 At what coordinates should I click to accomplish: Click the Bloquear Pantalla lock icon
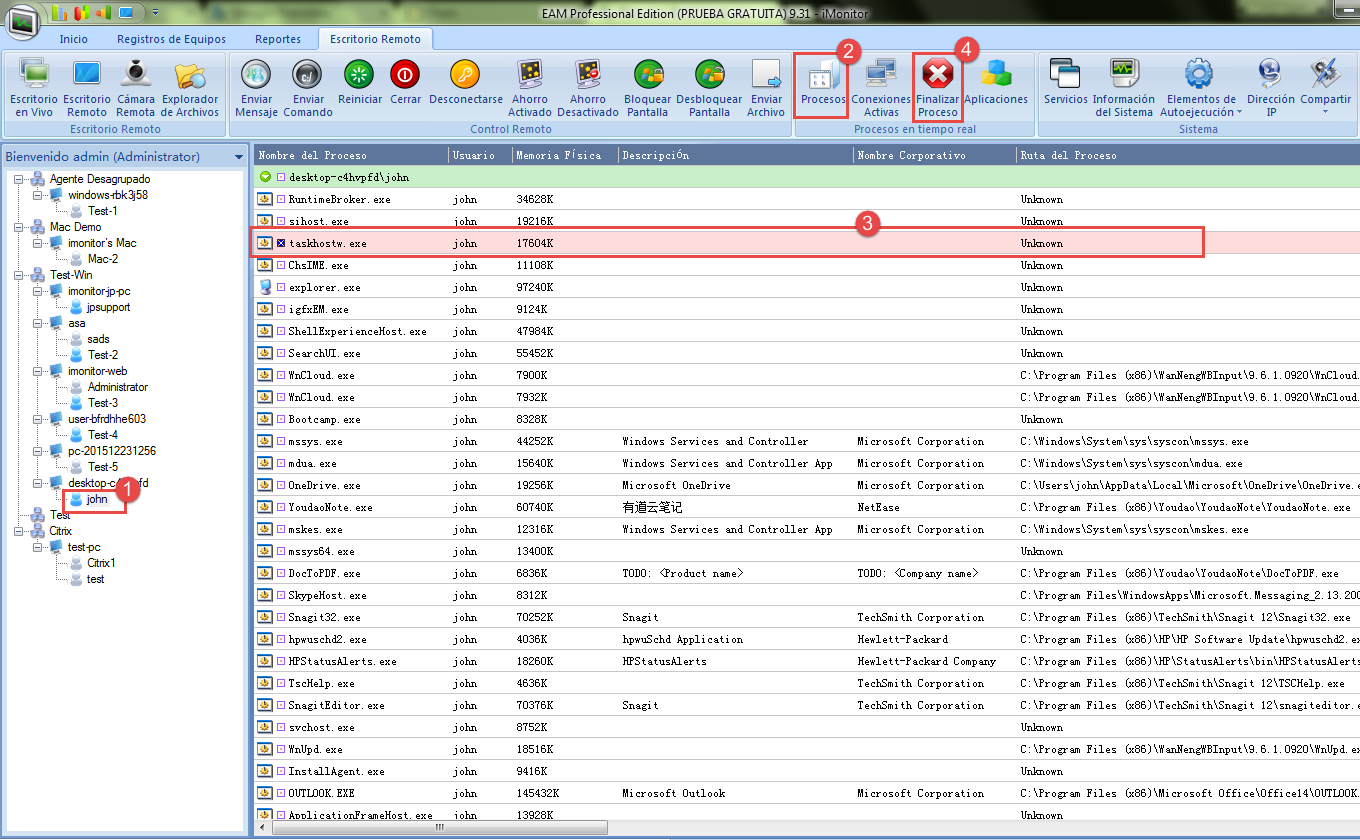click(648, 88)
